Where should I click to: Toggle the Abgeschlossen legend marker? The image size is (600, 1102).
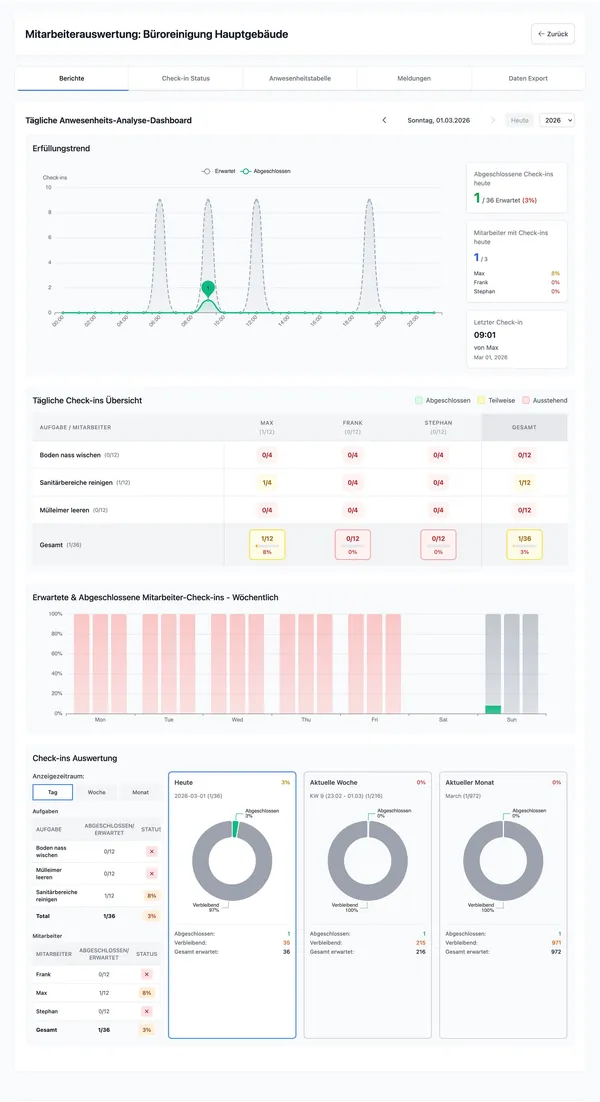click(246, 171)
